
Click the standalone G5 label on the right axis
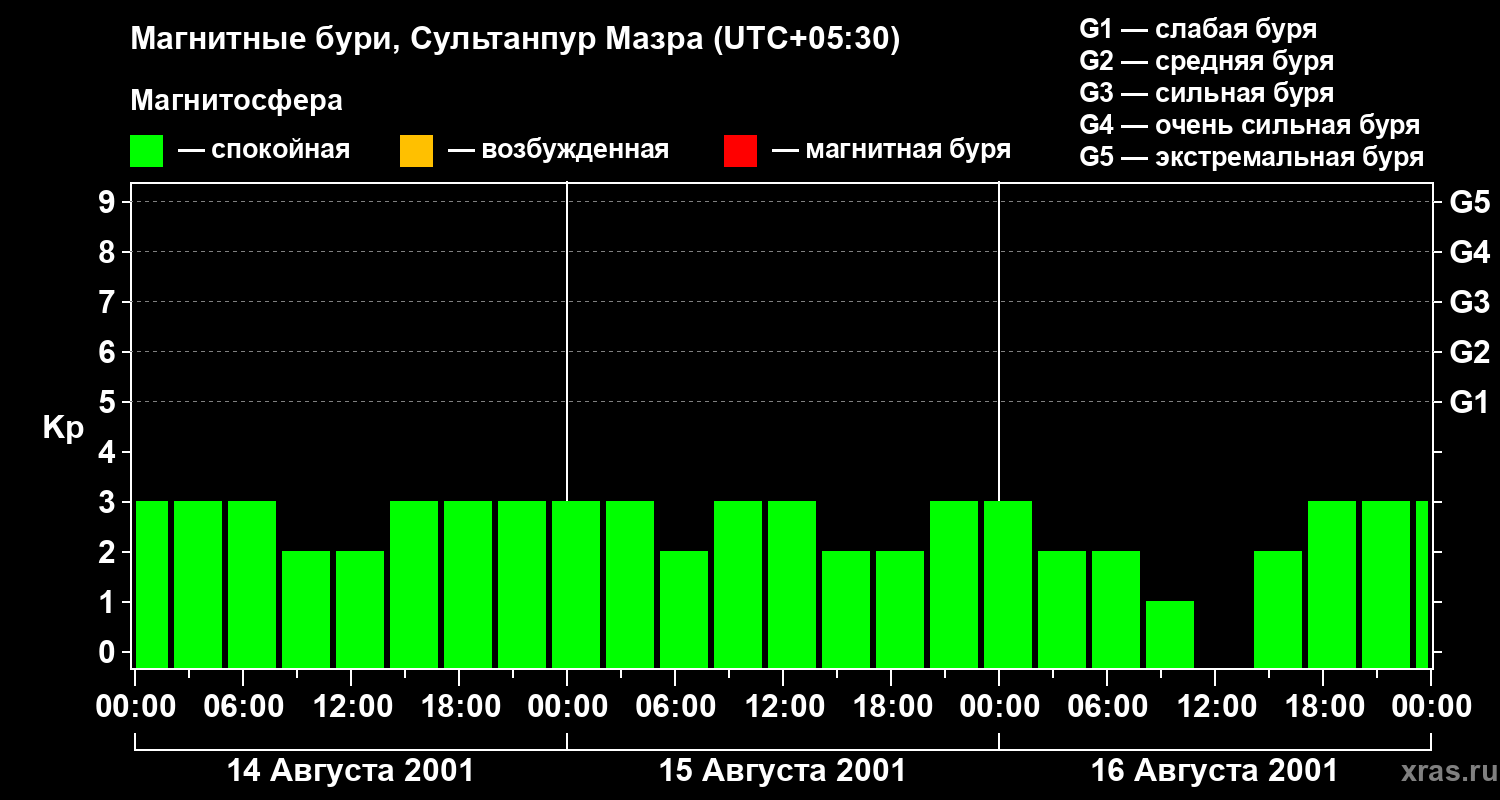[1469, 202]
